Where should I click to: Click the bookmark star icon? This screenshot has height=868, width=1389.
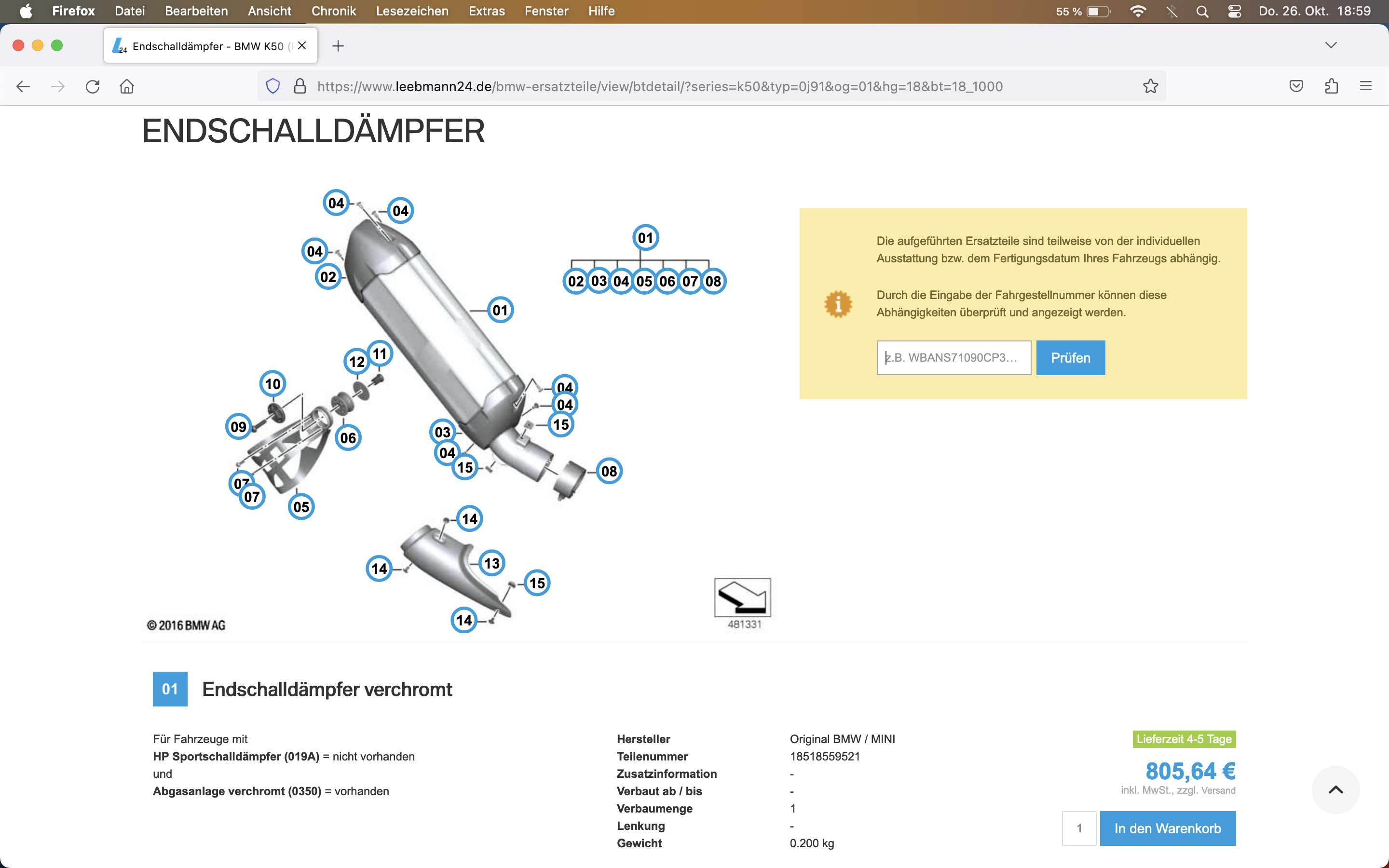point(1150,86)
